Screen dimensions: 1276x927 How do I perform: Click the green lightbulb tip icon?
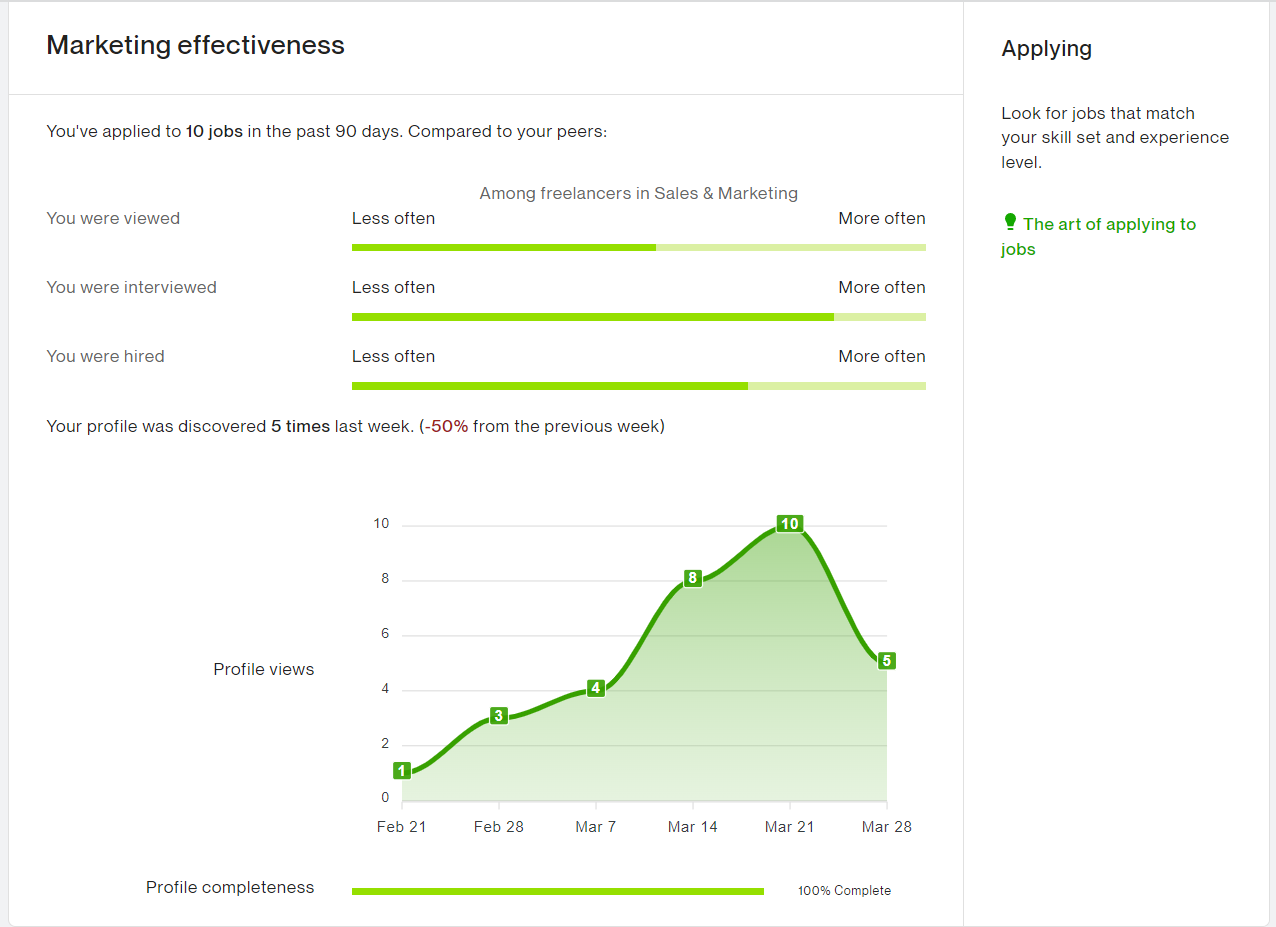coord(1009,223)
